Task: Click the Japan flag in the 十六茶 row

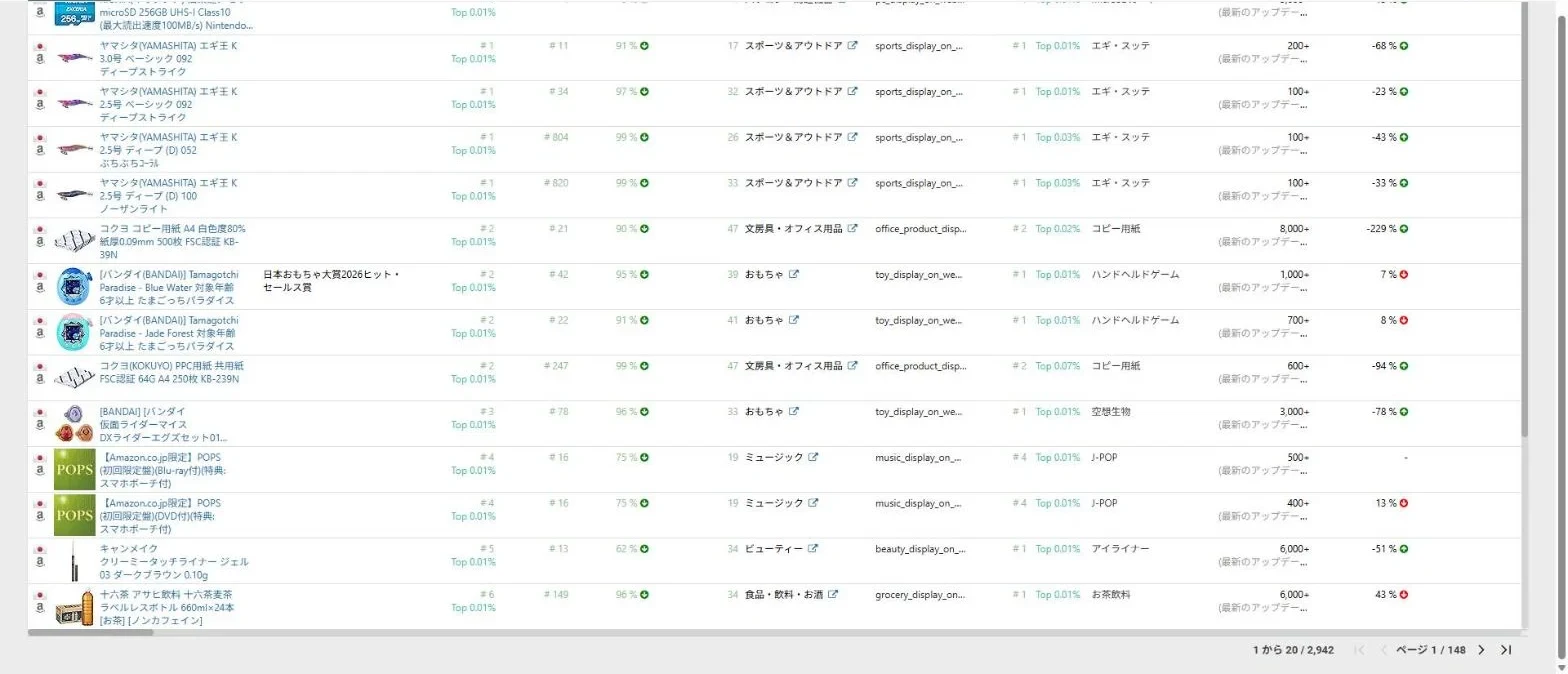Action: [x=41, y=595]
